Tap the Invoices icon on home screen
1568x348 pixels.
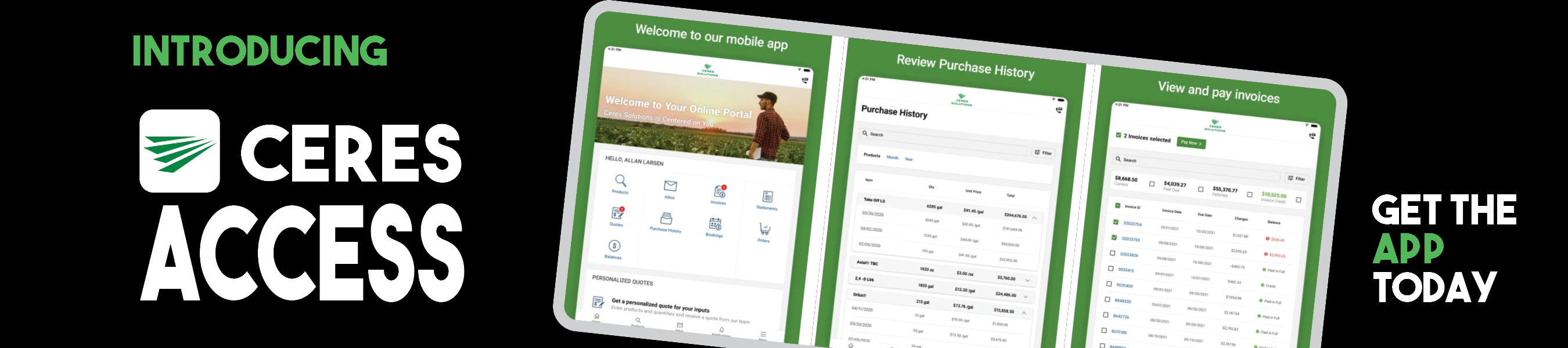(719, 191)
